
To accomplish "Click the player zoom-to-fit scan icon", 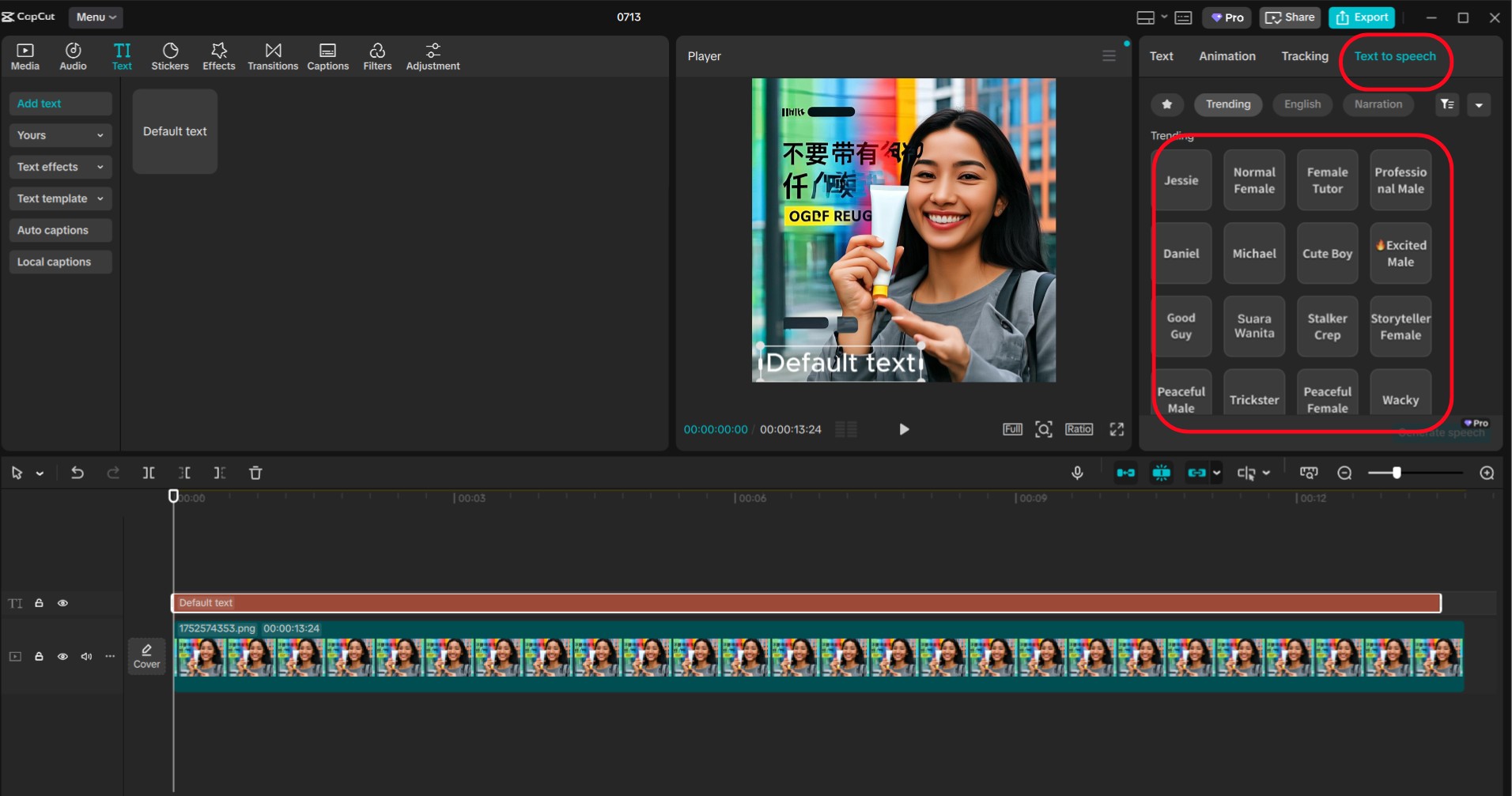I will pos(1044,429).
